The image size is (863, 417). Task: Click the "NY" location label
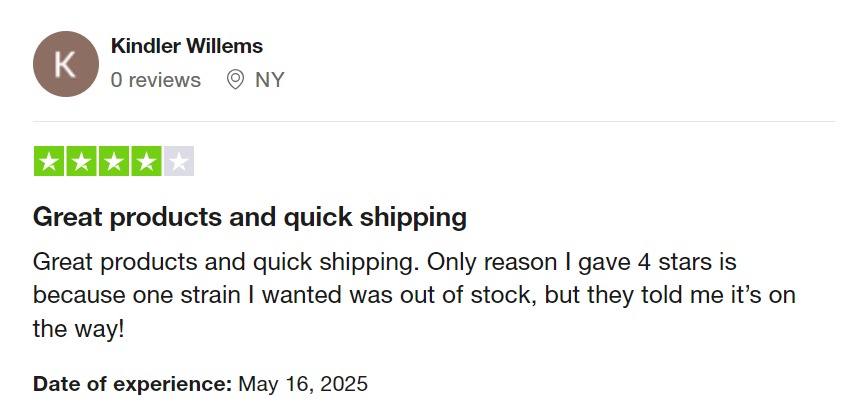pos(270,80)
